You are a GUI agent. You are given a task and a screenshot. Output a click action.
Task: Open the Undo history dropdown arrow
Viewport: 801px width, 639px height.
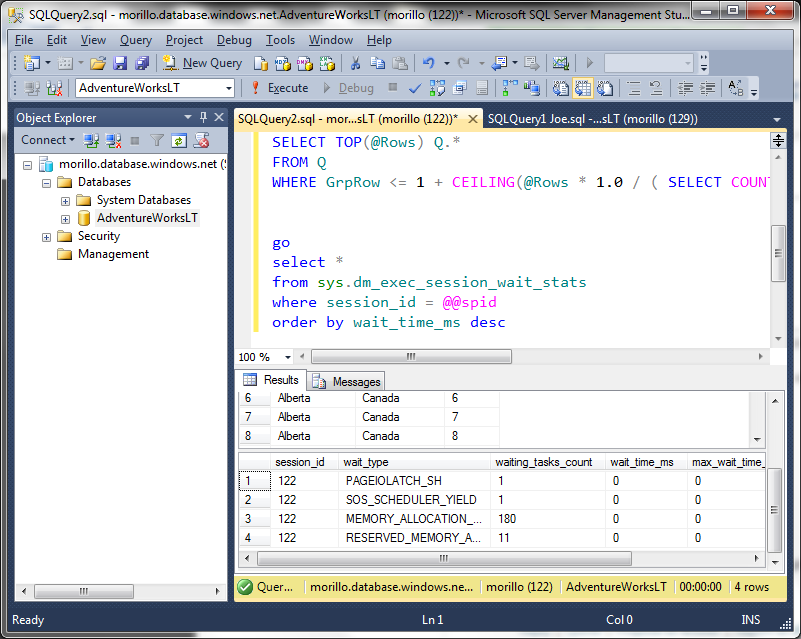pyautogui.click(x=446, y=63)
